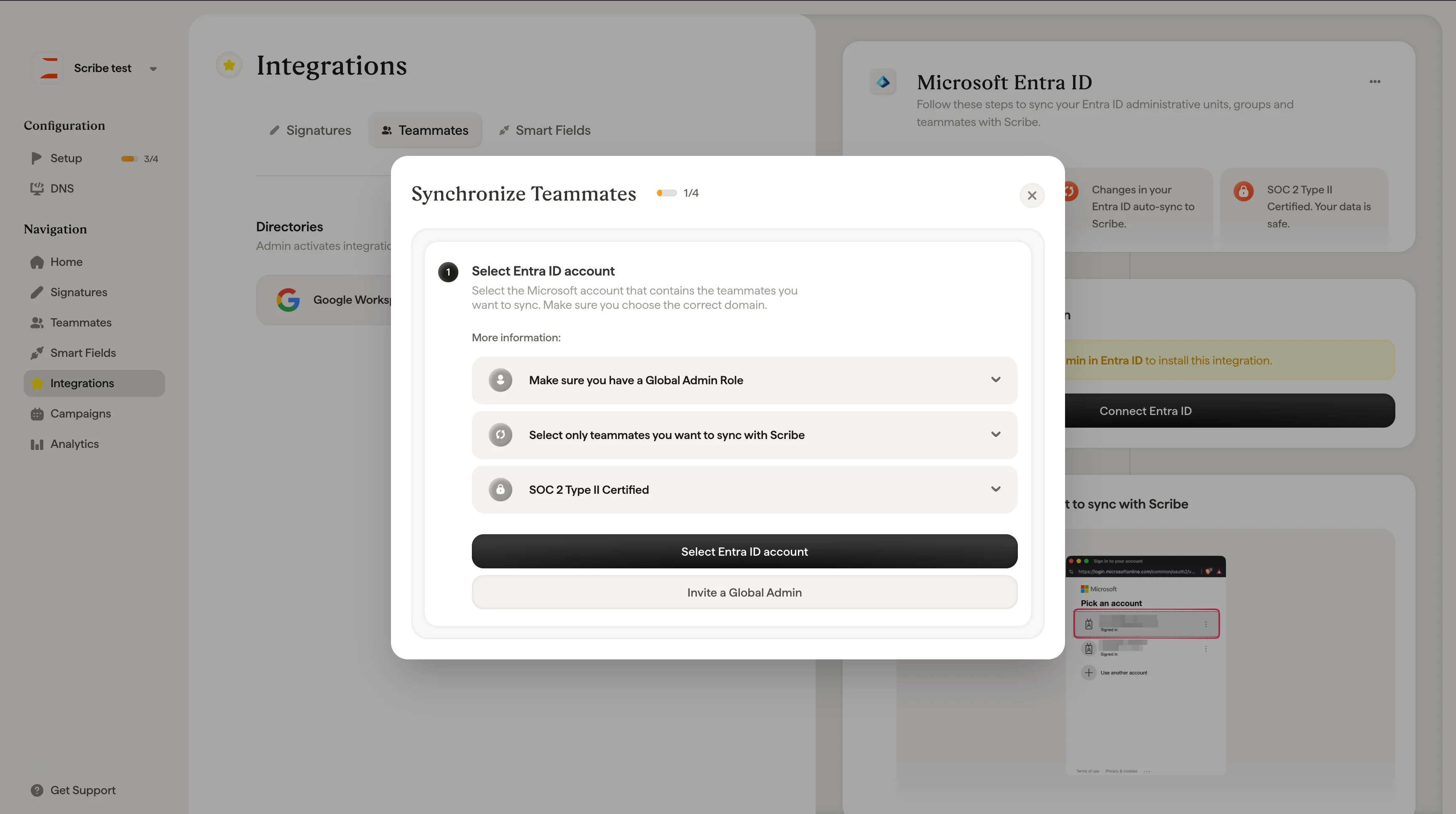
Task: Click the Global Admin Role person icon
Action: pos(500,380)
